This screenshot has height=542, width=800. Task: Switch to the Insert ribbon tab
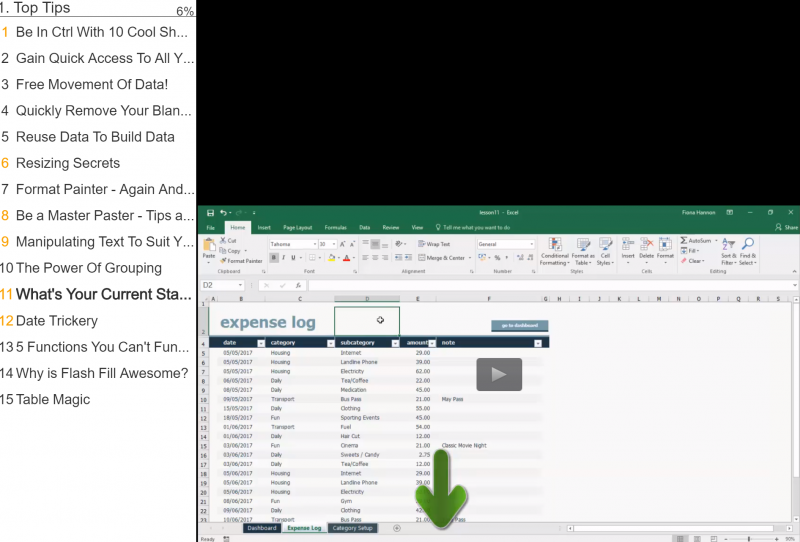click(x=264, y=228)
